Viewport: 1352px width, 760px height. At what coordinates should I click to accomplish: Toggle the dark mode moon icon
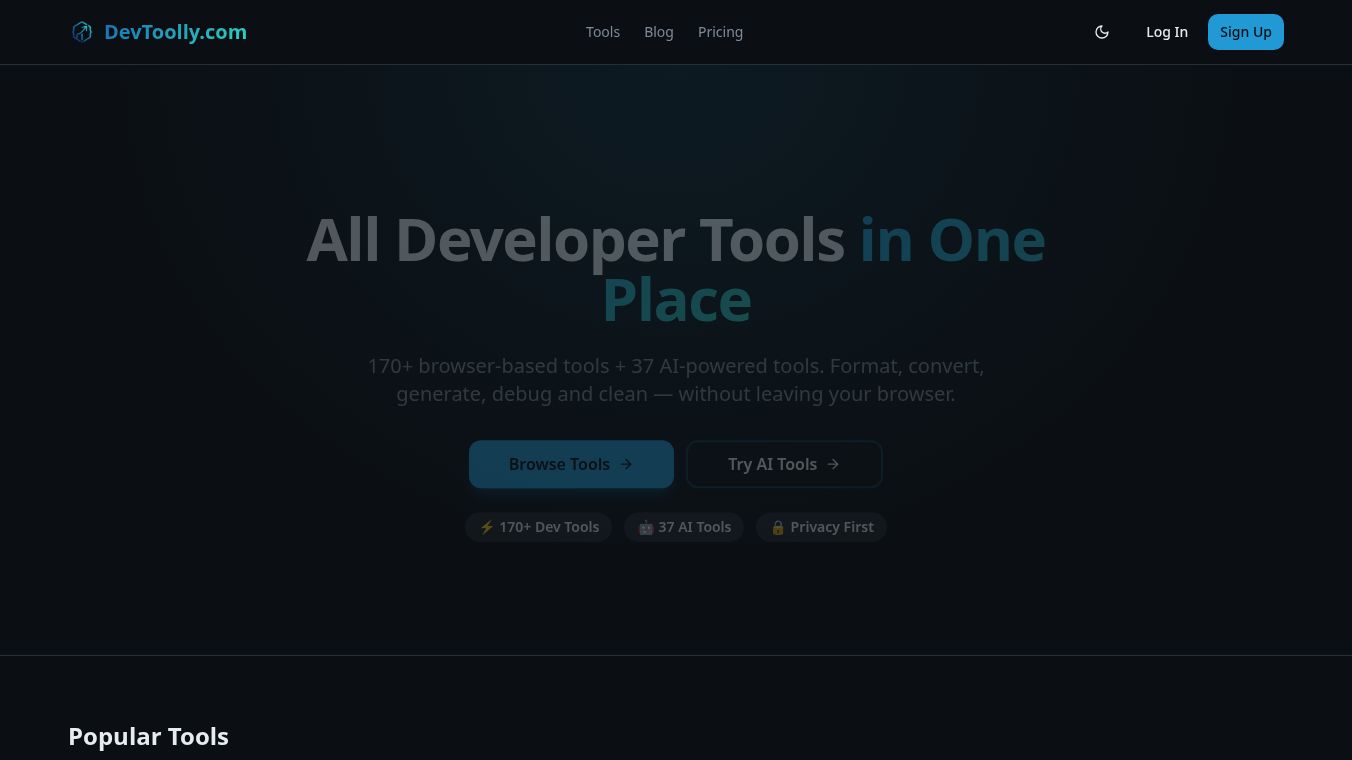1102,31
